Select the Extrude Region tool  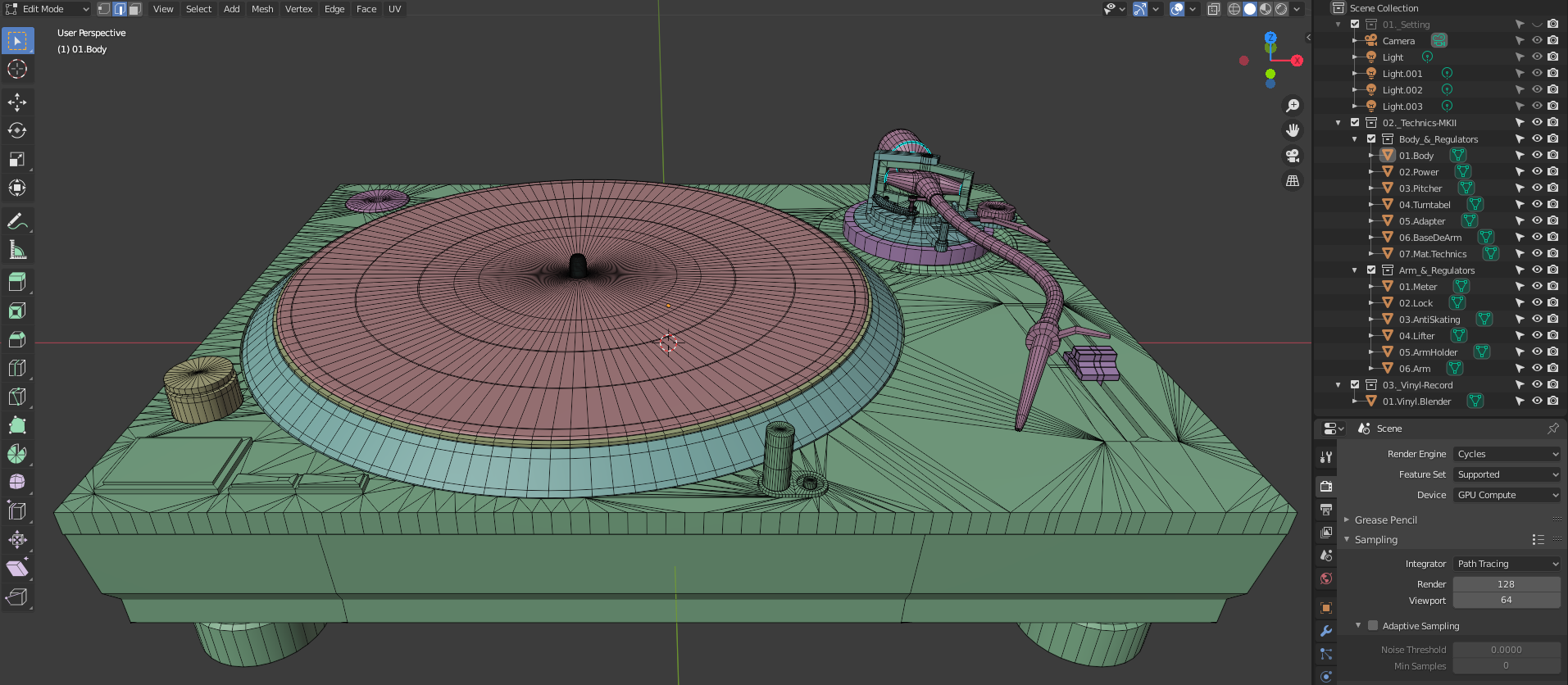click(17, 282)
